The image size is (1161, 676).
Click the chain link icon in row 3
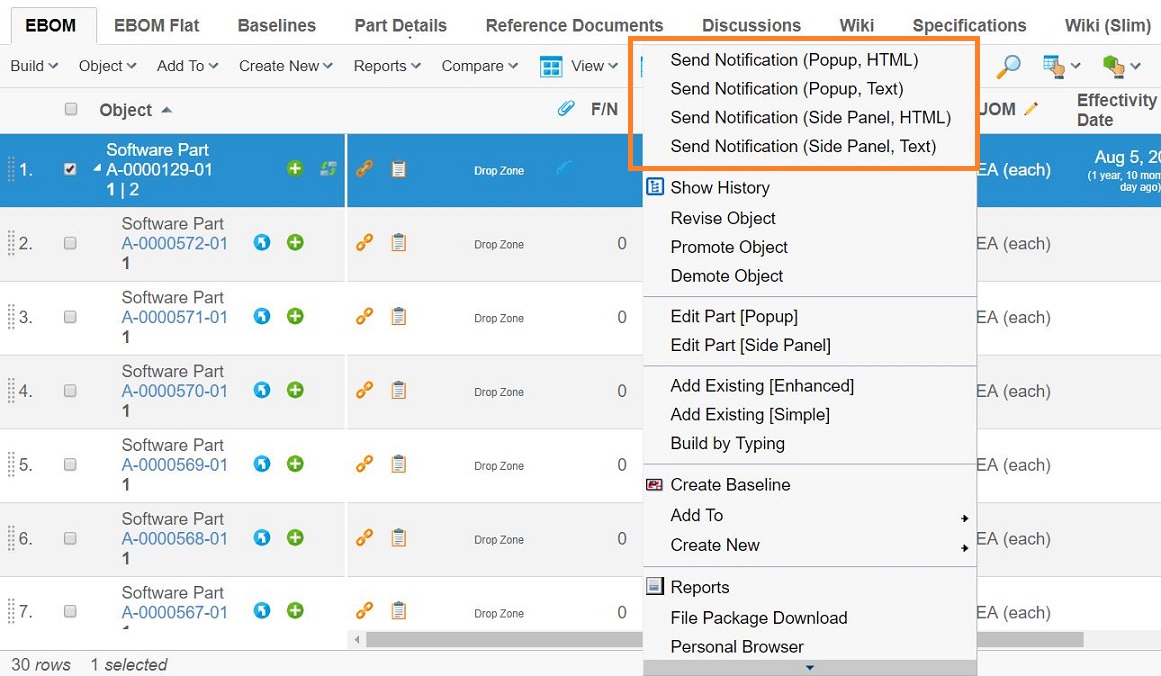click(x=365, y=317)
